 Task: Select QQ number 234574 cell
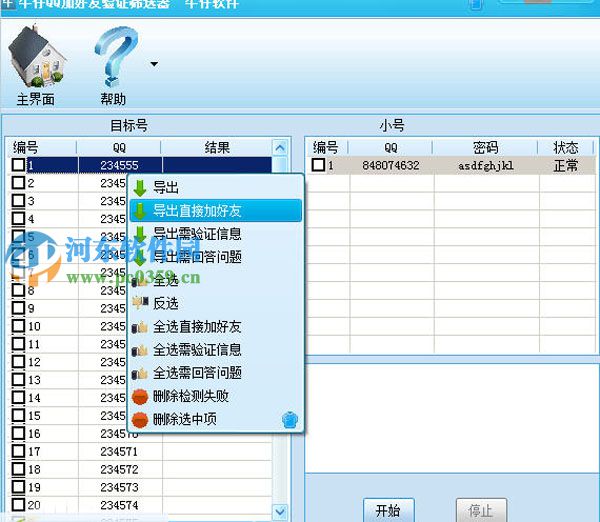[120, 505]
